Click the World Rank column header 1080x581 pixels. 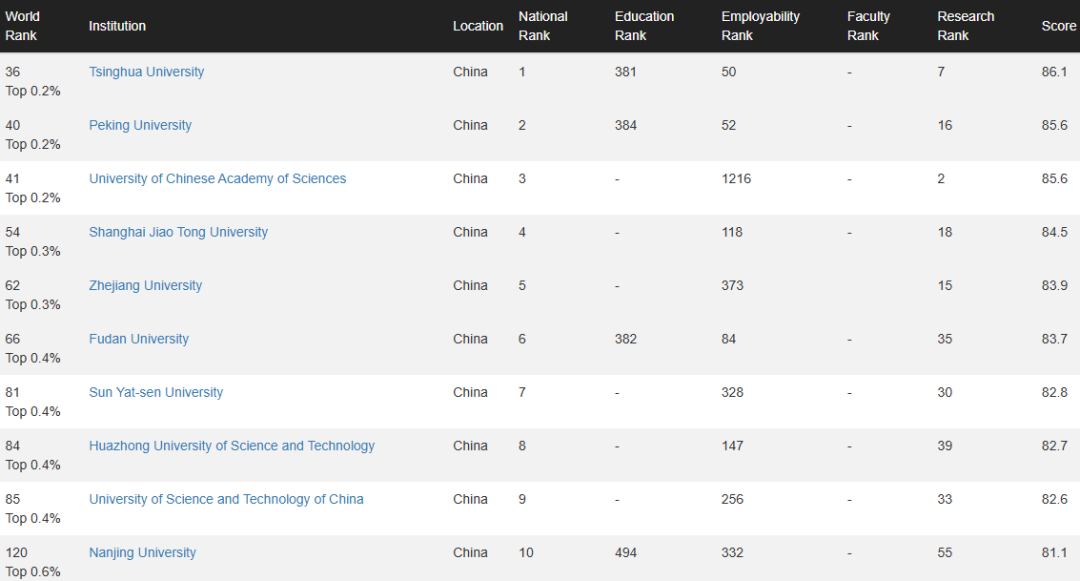coord(23,26)
